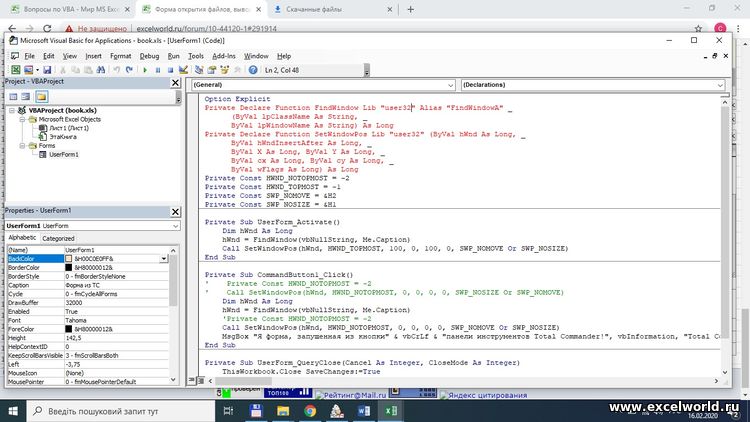Viewport: 750px width, 422px height.
Task: Open the Object Browser toolbar icon
Action: 224,70
